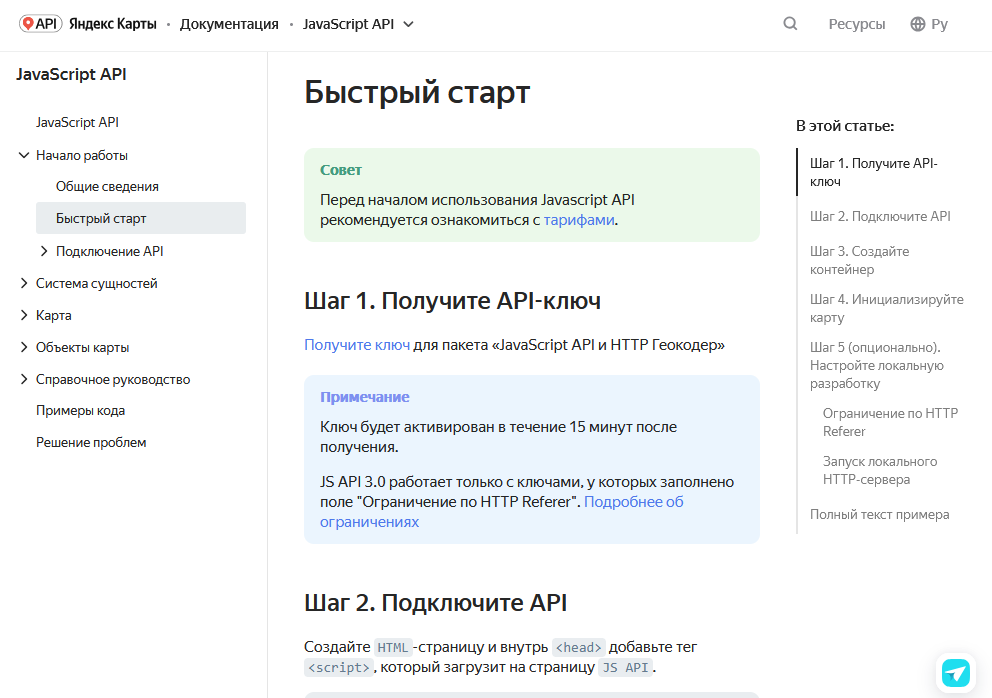Screen dimensions: 992x698
Task: Open the тарифами link
Action: click(x=579, y=220)
